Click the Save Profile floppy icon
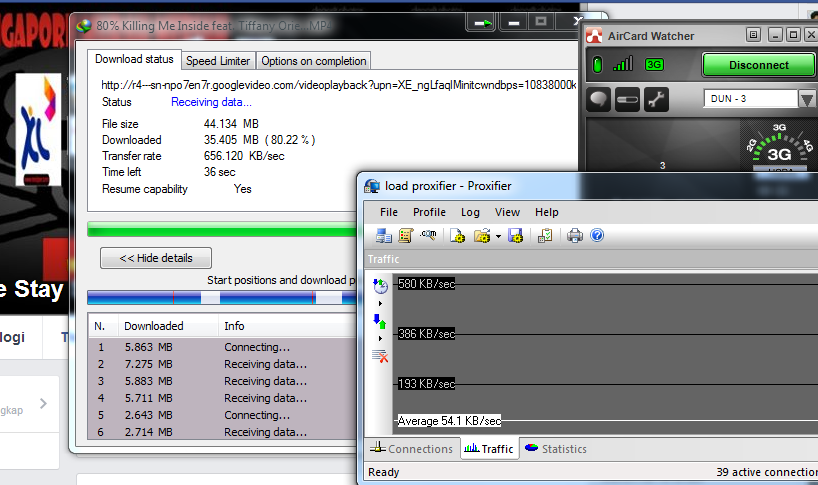Viewport: 818px width, 485px height. (x=515, y=236)
